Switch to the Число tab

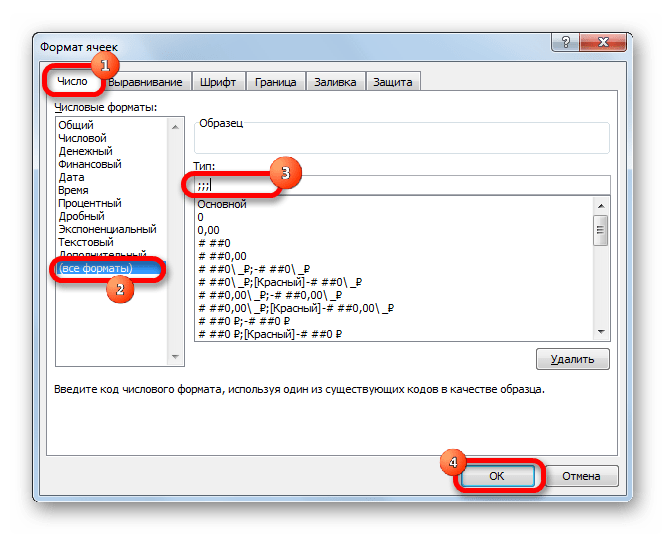(x=73, y=81)
